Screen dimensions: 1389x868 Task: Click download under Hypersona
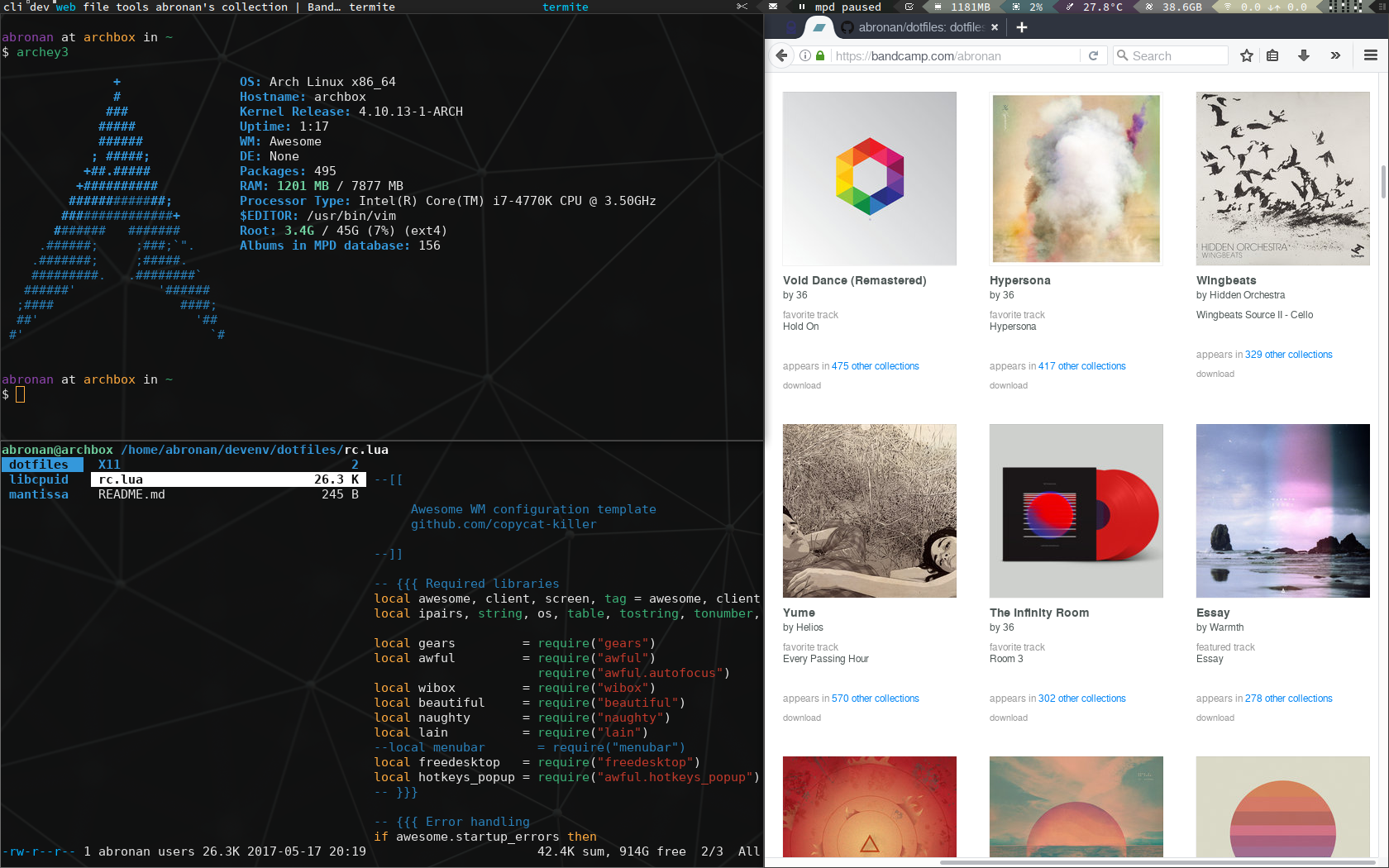click(1009, 386)
